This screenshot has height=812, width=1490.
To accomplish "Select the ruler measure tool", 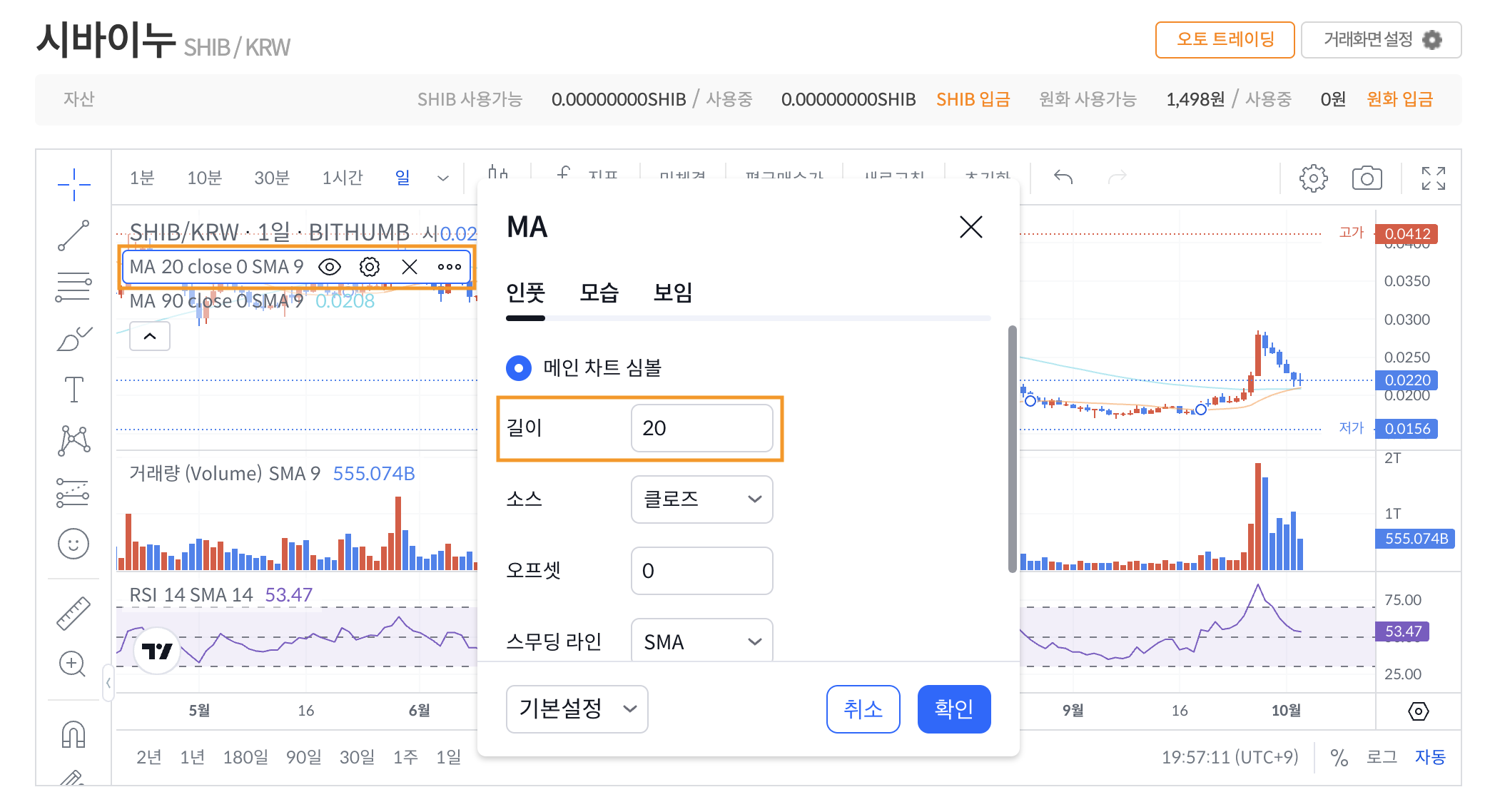I will pyautogui.click(x=74, y=613).
